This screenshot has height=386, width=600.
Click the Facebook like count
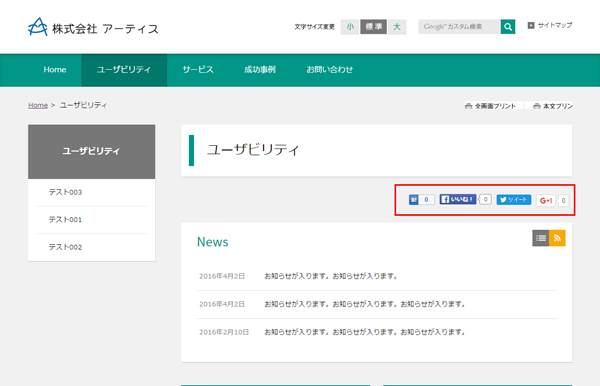(486, 199)
